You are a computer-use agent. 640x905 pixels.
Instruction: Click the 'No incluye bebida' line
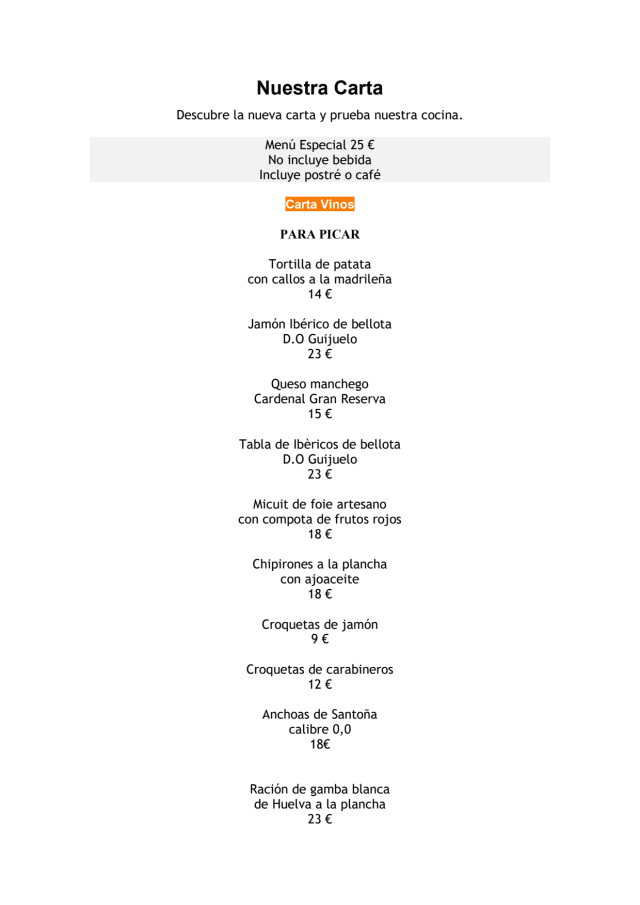click(319, 160)
